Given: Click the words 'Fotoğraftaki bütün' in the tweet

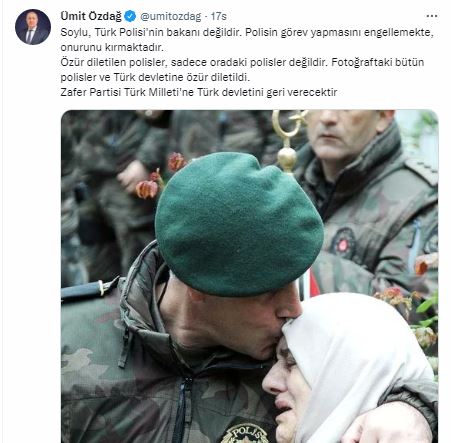Looking at the screenshot, I should tap(378, 62).
